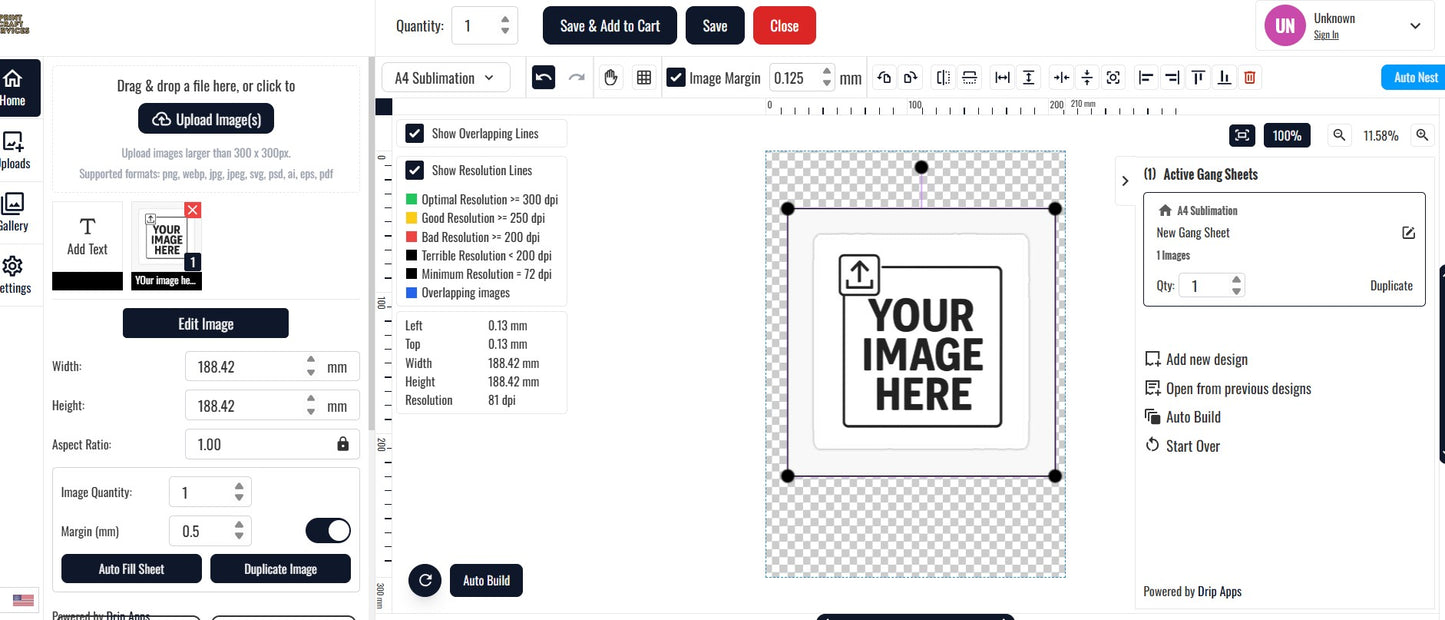Viewport: 1445px width, 620px height.
Task: Open the Settings sidebar tab
Action: pos(14,275)
